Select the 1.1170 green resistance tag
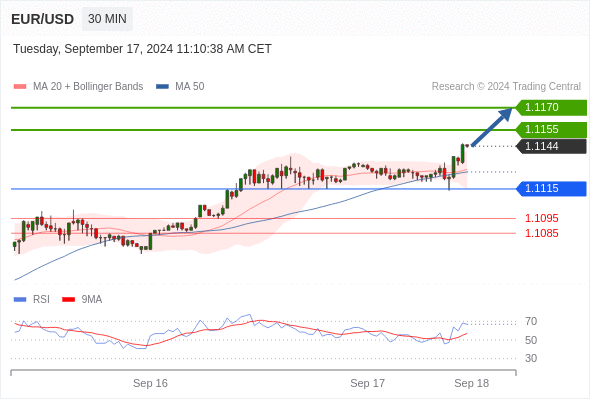Viewport: 590px width, 400px height. pyautogui.click(x=551, y=108)
